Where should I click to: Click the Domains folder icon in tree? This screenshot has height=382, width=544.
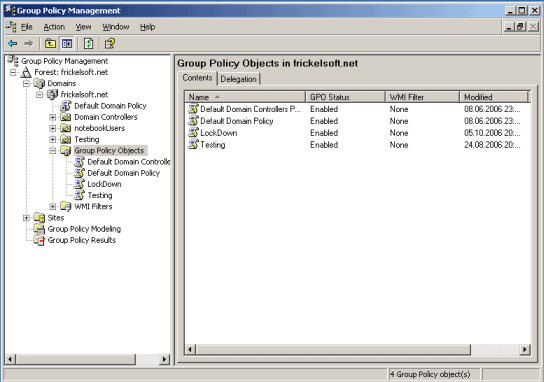click(39, 83)
